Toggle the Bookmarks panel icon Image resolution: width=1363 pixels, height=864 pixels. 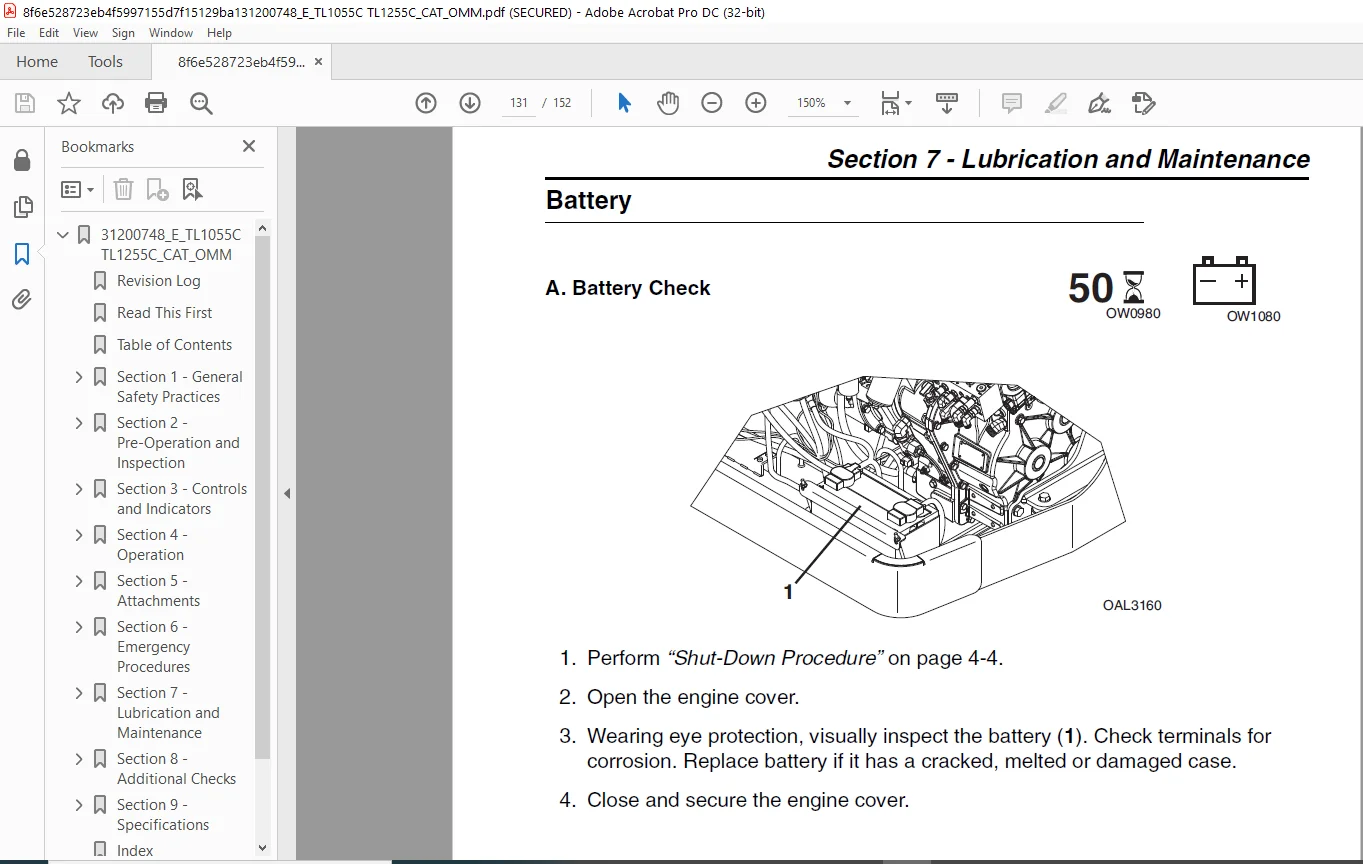[x=22, y=254]
